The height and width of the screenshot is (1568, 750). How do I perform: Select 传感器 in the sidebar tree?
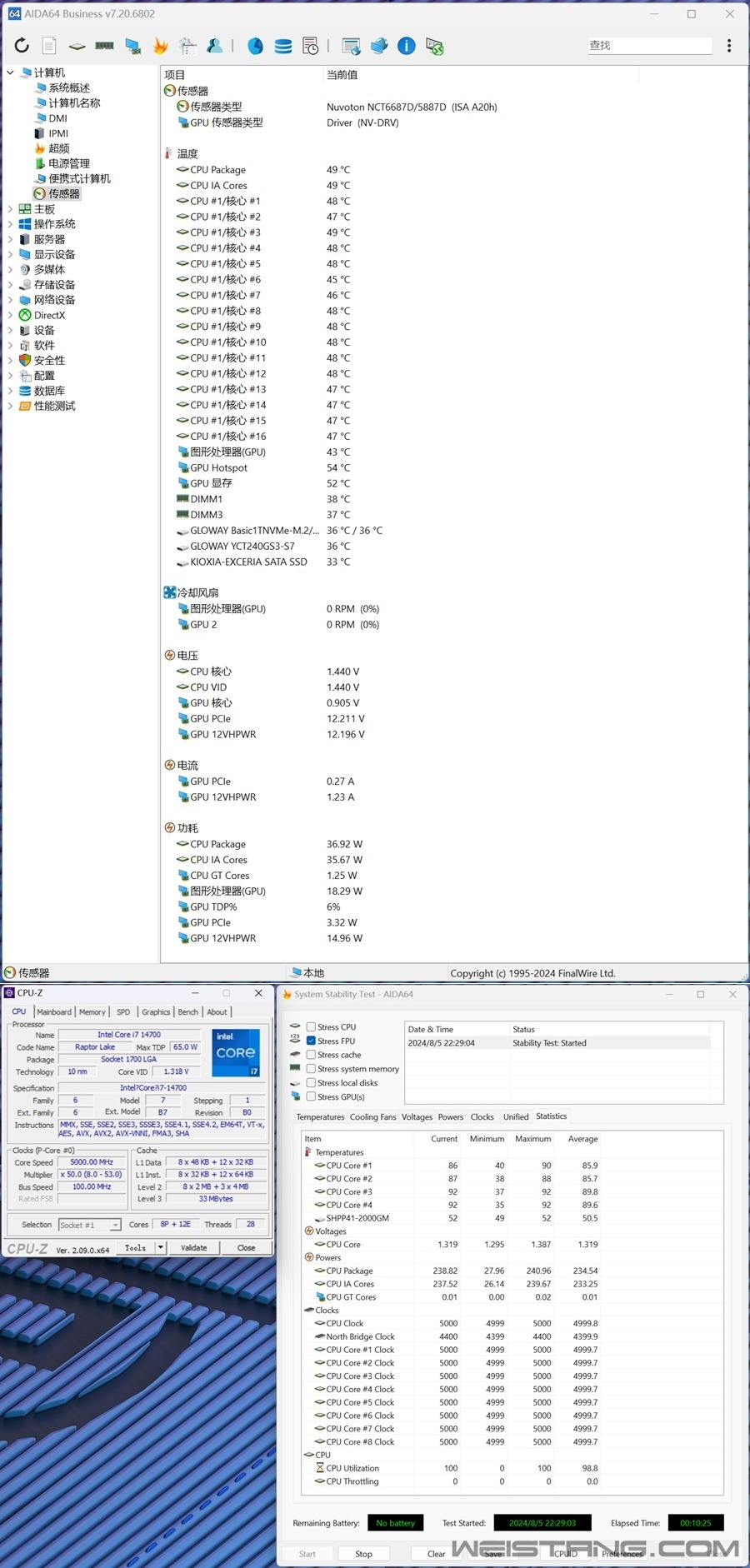click(64, 193)
